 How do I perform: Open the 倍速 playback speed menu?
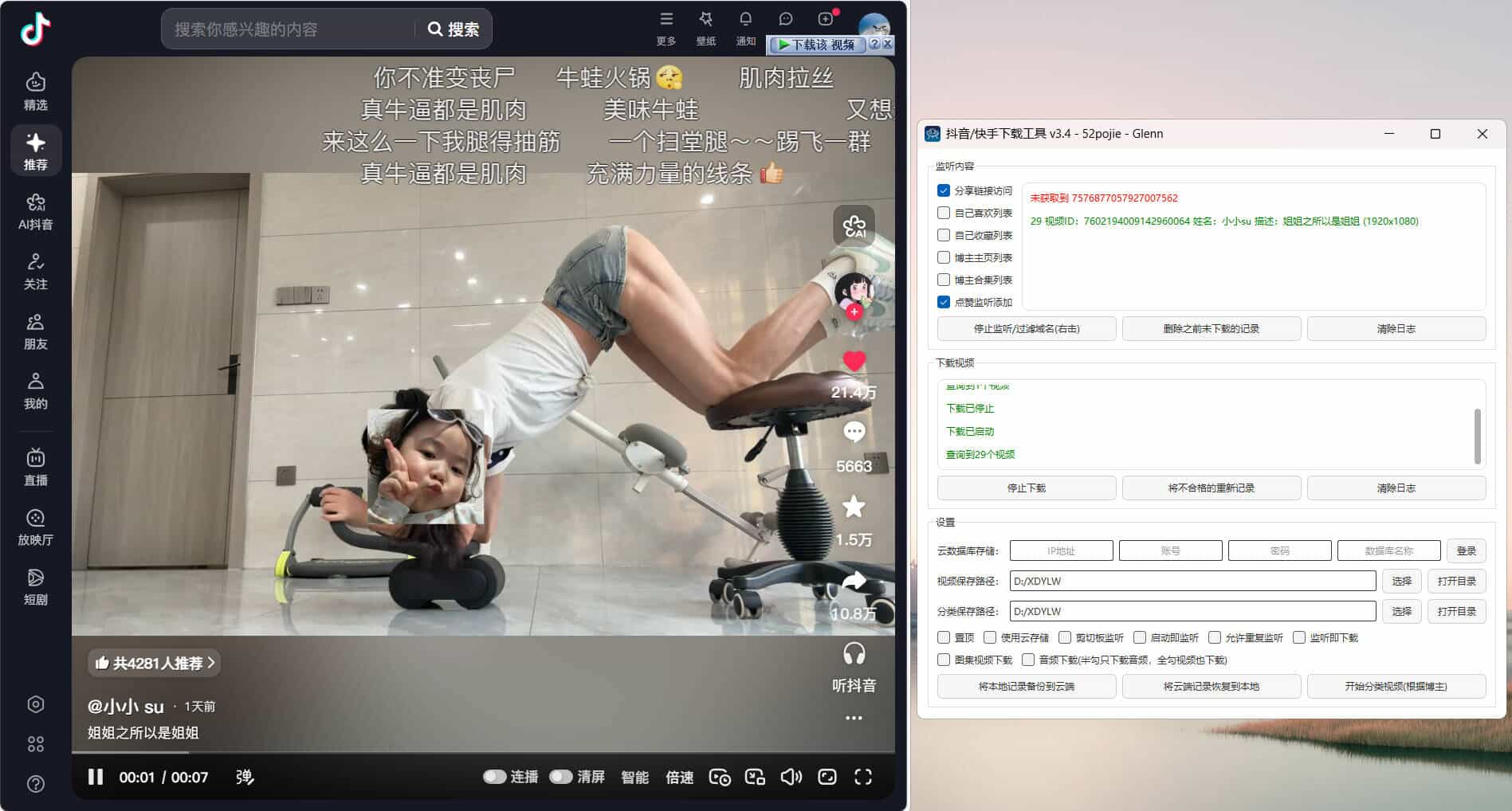(x=678, y=778)
